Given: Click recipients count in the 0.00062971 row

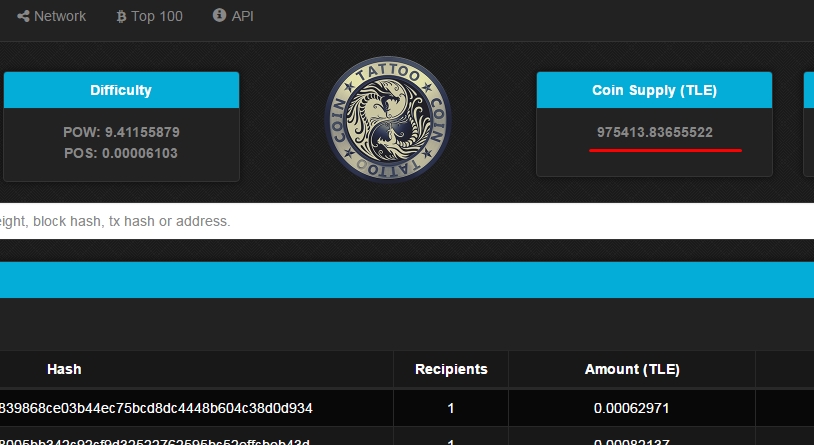Looking at the screenshot, I should click(x=451, y=409).
